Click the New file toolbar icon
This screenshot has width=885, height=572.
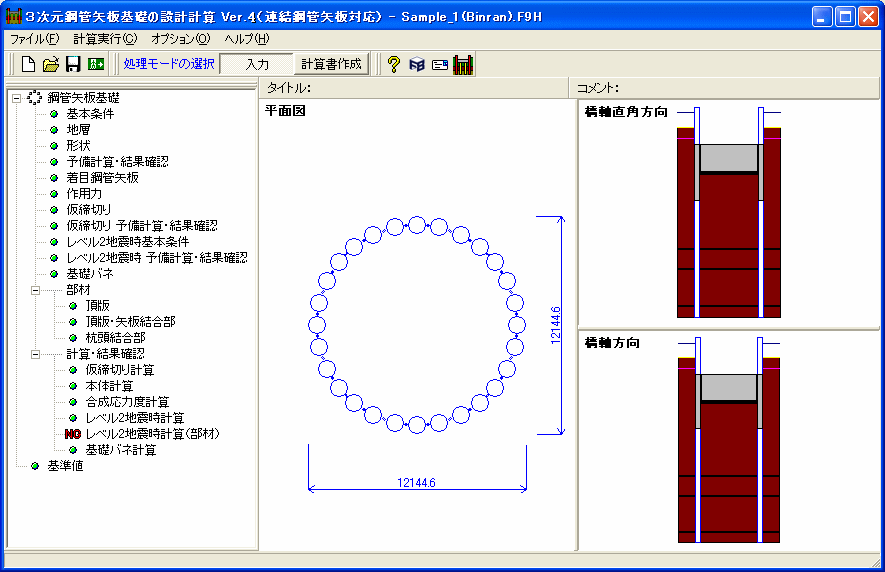click(x=28, y=64)
